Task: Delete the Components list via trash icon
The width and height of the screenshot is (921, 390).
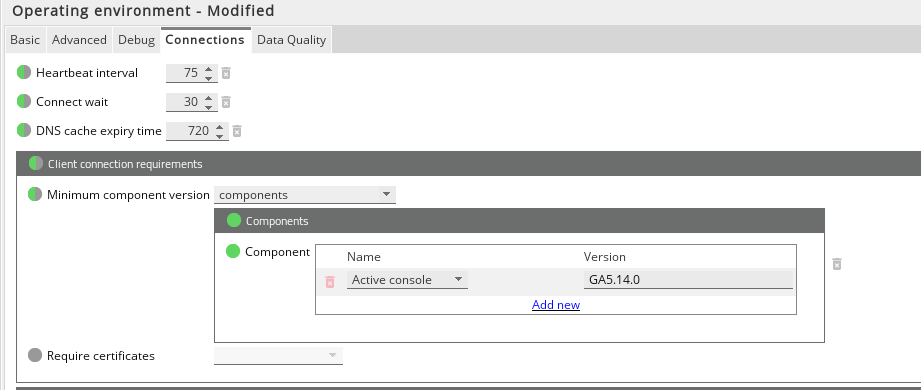Action: [x=837, y=264]
